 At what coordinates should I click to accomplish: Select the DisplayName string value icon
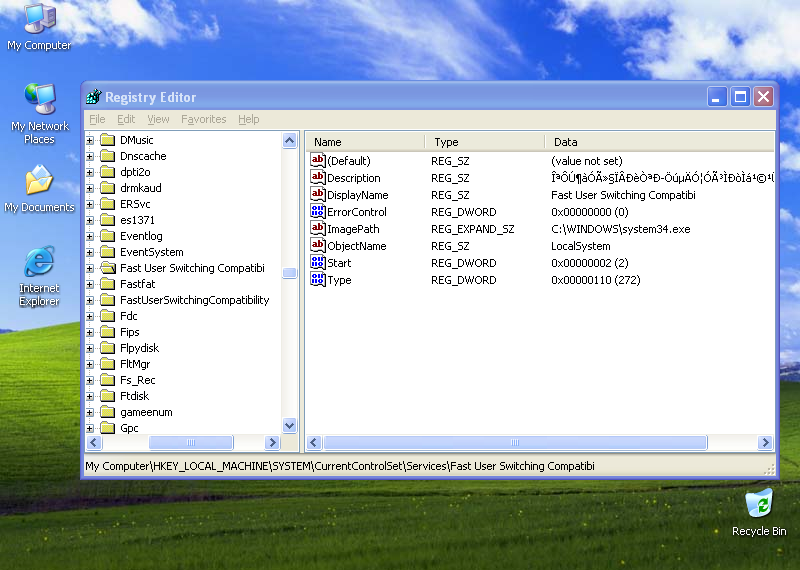[x=317, y=194]
